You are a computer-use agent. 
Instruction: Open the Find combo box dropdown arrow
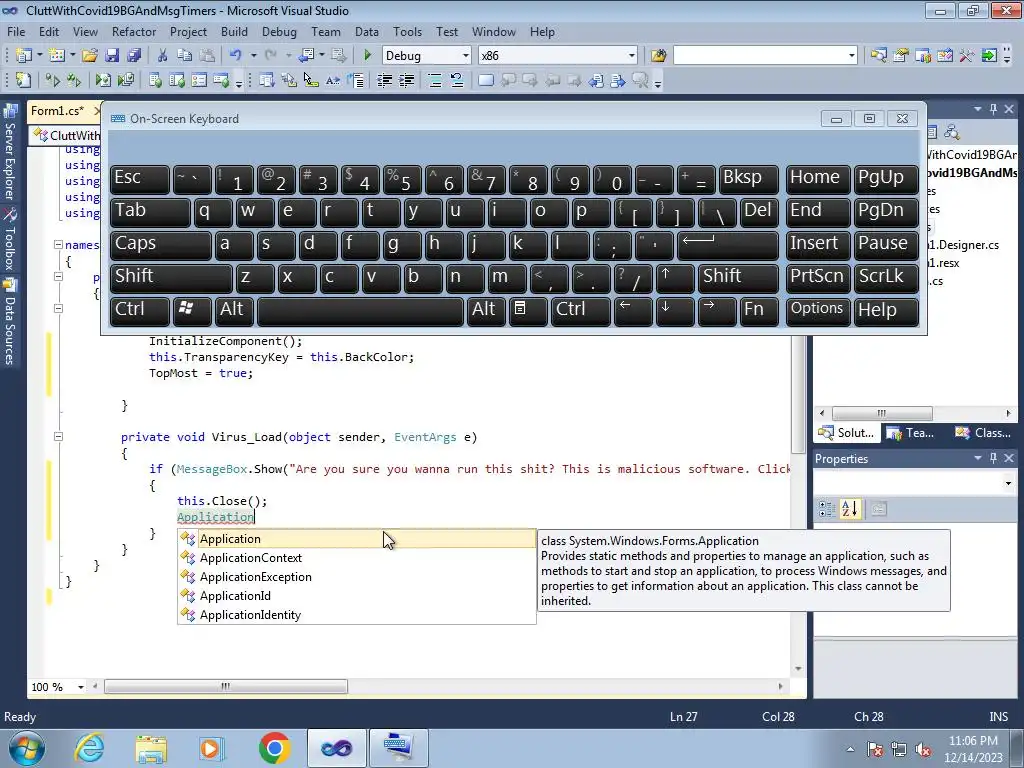click(x=852, y=56)
